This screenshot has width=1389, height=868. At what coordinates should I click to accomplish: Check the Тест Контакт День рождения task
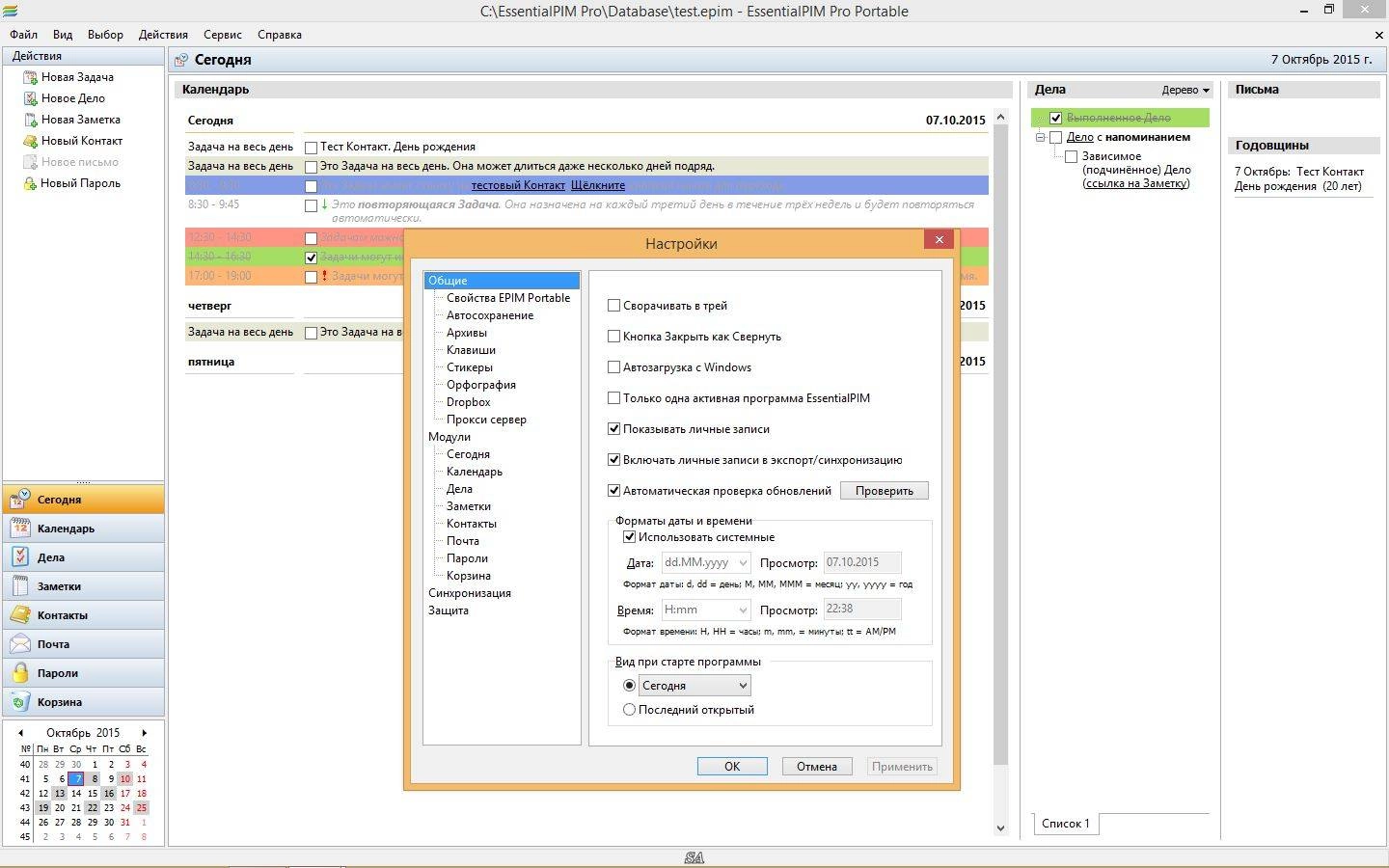pyautogui.click(x=311, y=148)
